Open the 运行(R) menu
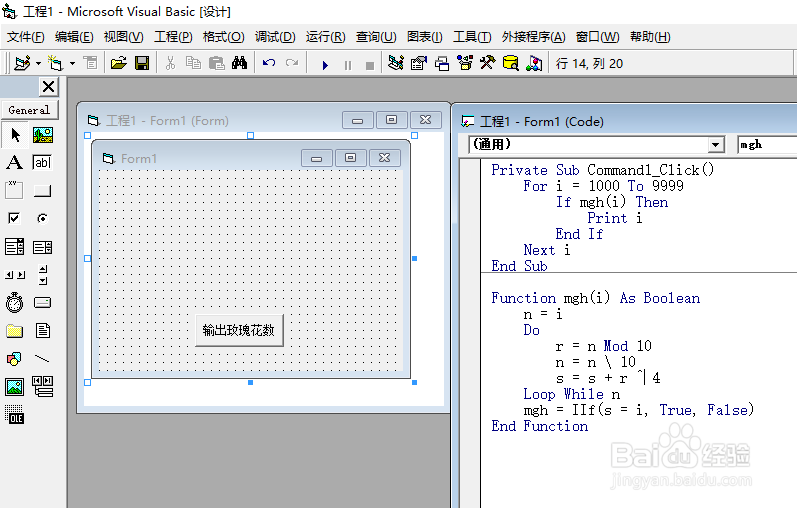This screenshot has height=508, width=797. coord(325,37)
